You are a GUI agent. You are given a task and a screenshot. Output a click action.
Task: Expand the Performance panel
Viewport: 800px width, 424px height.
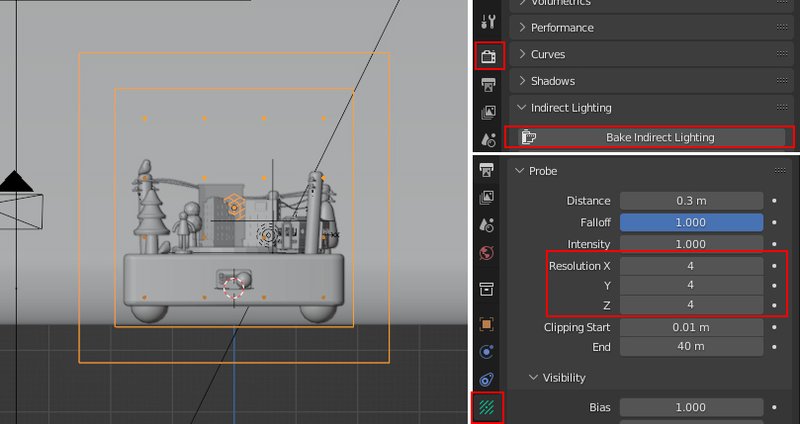pos(522,28)
